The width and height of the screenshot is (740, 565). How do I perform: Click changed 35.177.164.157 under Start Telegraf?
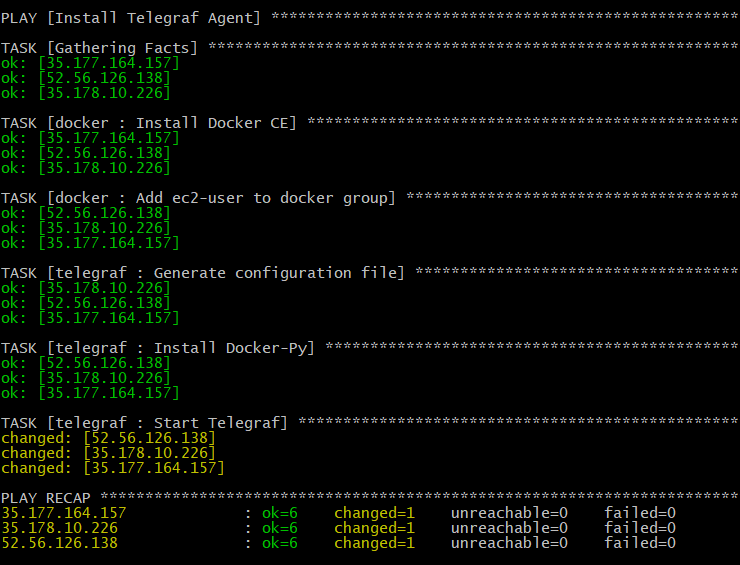click(113, 468)
